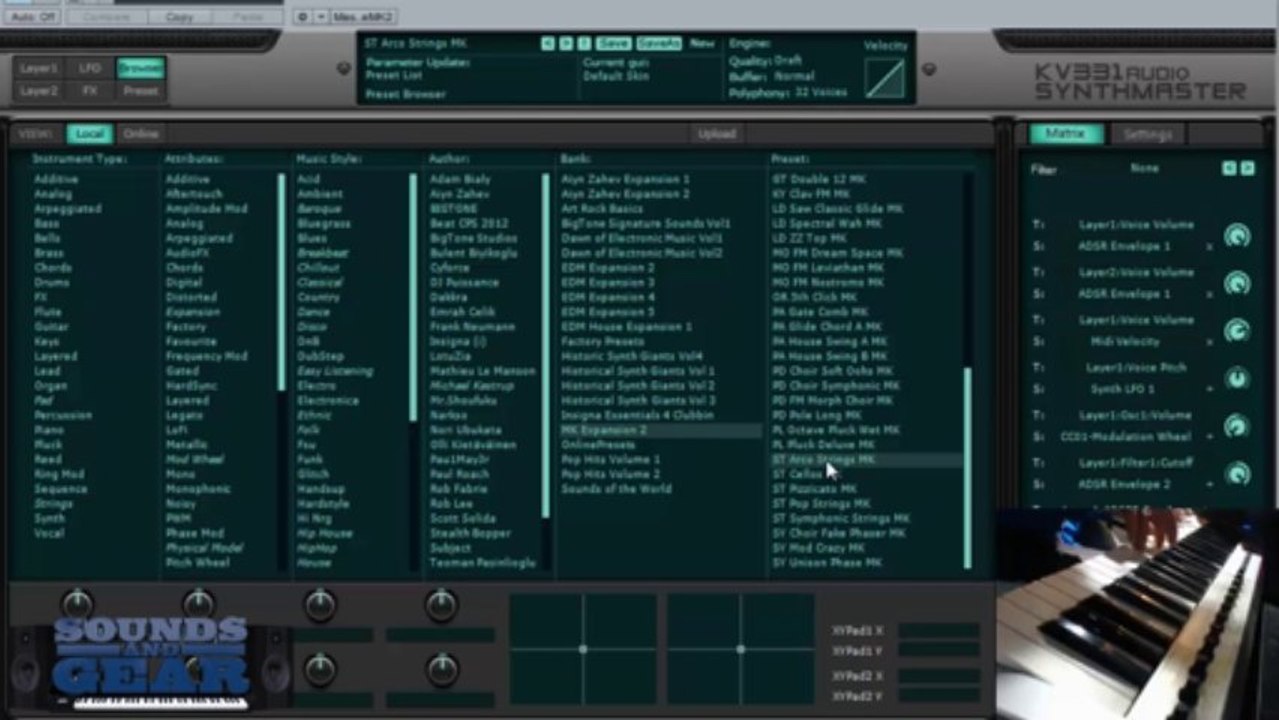Click the host settings gear icon

tap(303, 17)
